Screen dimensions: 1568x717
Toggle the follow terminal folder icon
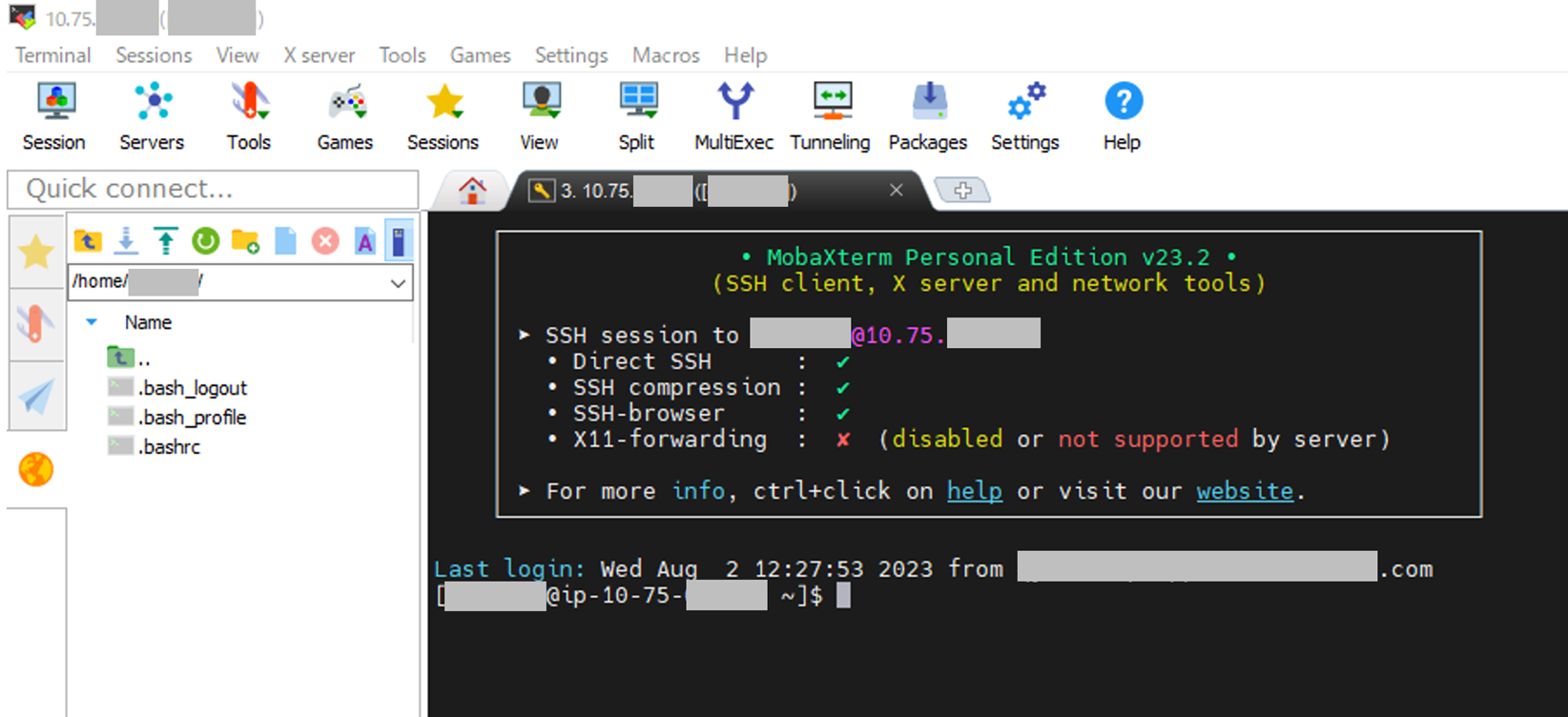point(399,241)
